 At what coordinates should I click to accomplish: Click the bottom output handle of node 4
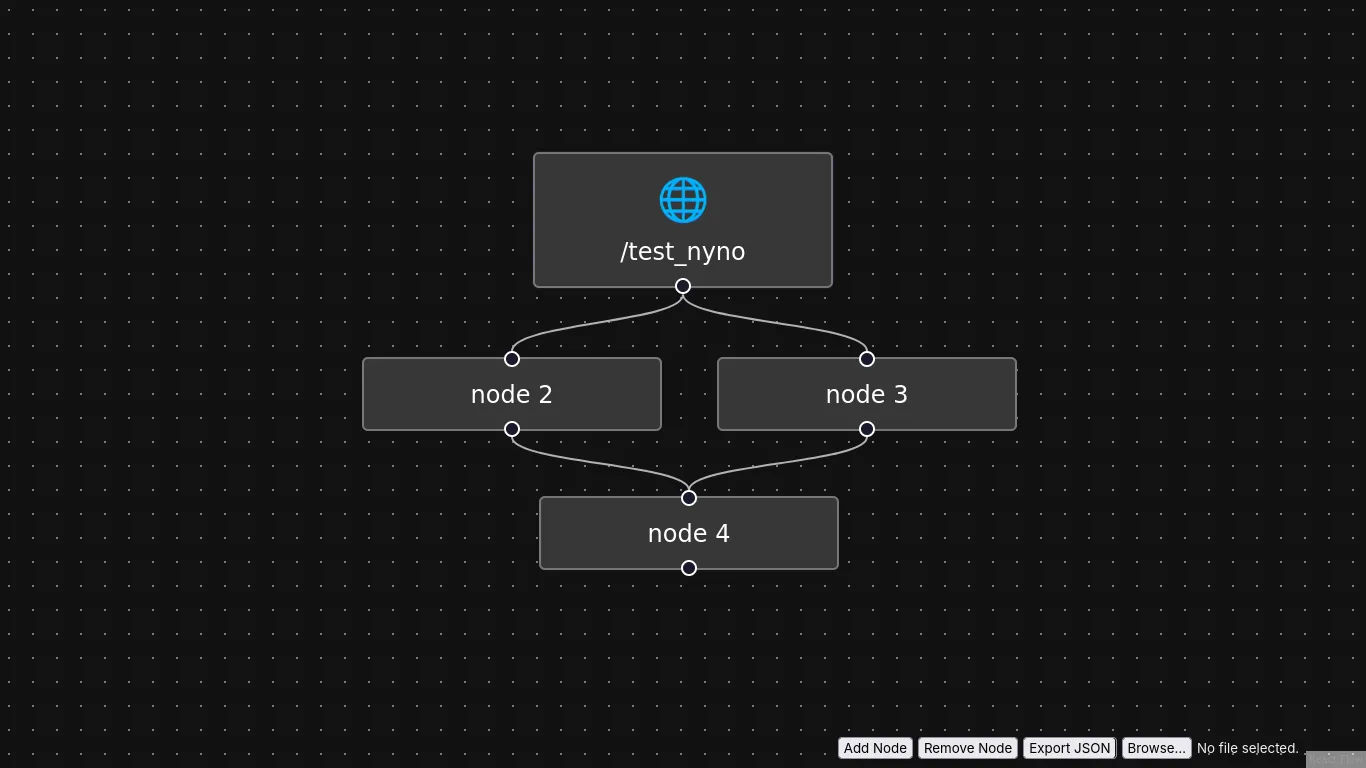point(689,568)
